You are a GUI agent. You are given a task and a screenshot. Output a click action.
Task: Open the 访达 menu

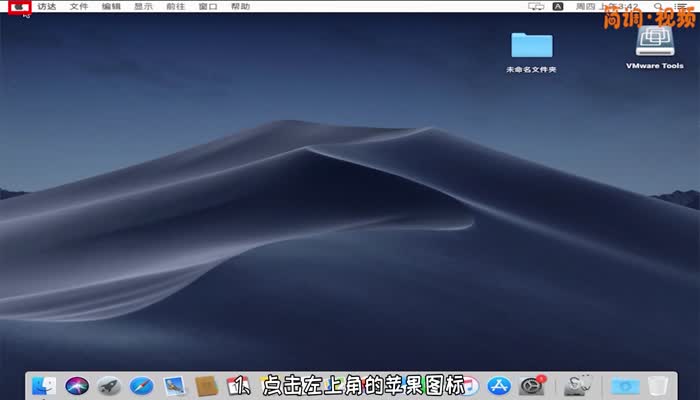[x=47, y=6]
